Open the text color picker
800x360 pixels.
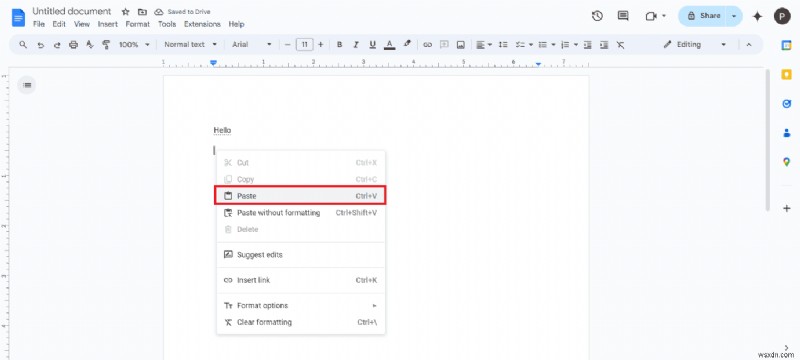[x=390, y=45]
